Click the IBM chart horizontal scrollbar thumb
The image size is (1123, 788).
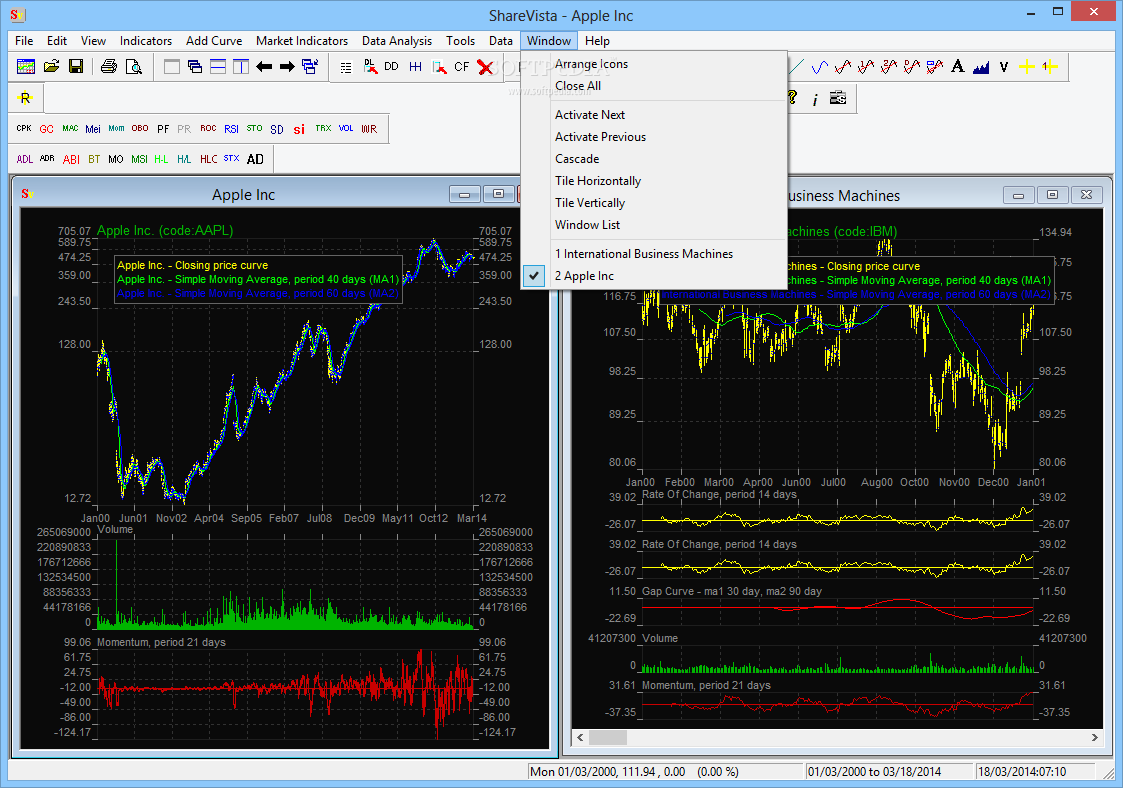[x=607, y=737]
